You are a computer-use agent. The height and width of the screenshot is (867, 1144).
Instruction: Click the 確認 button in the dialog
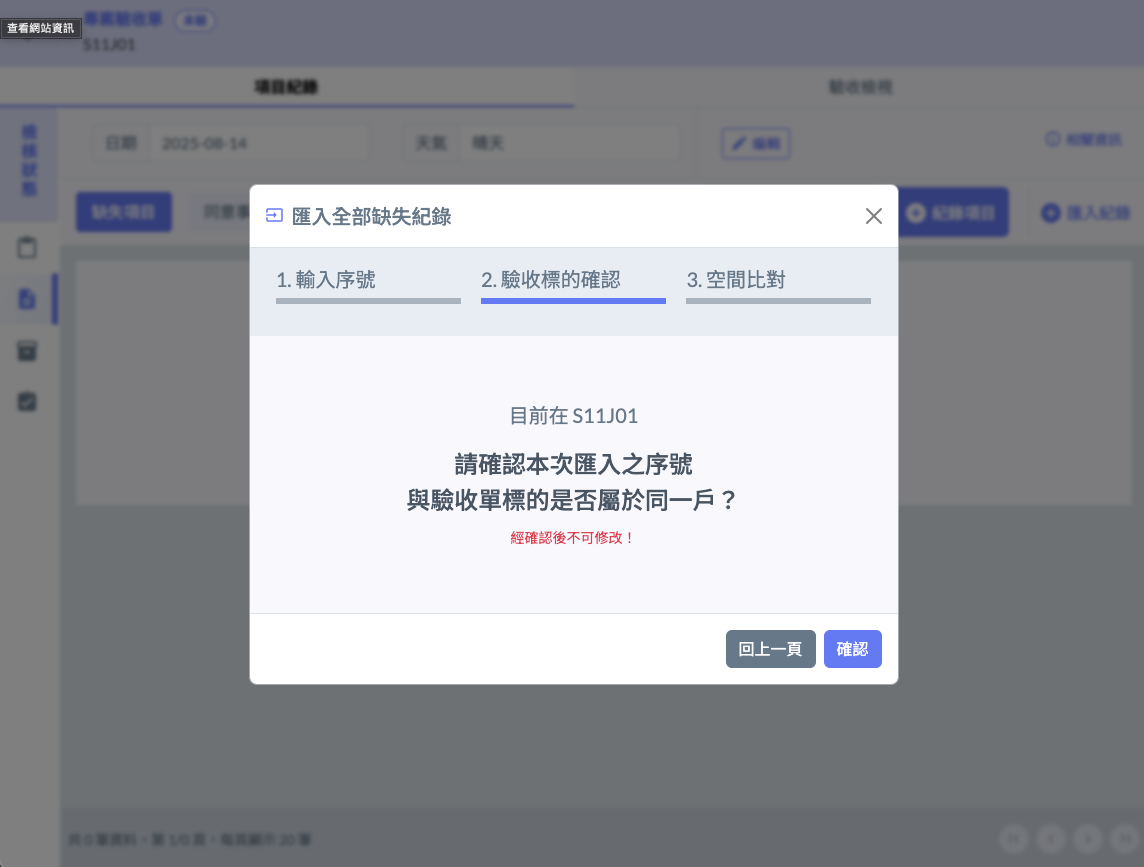click(x=852, y=649)
